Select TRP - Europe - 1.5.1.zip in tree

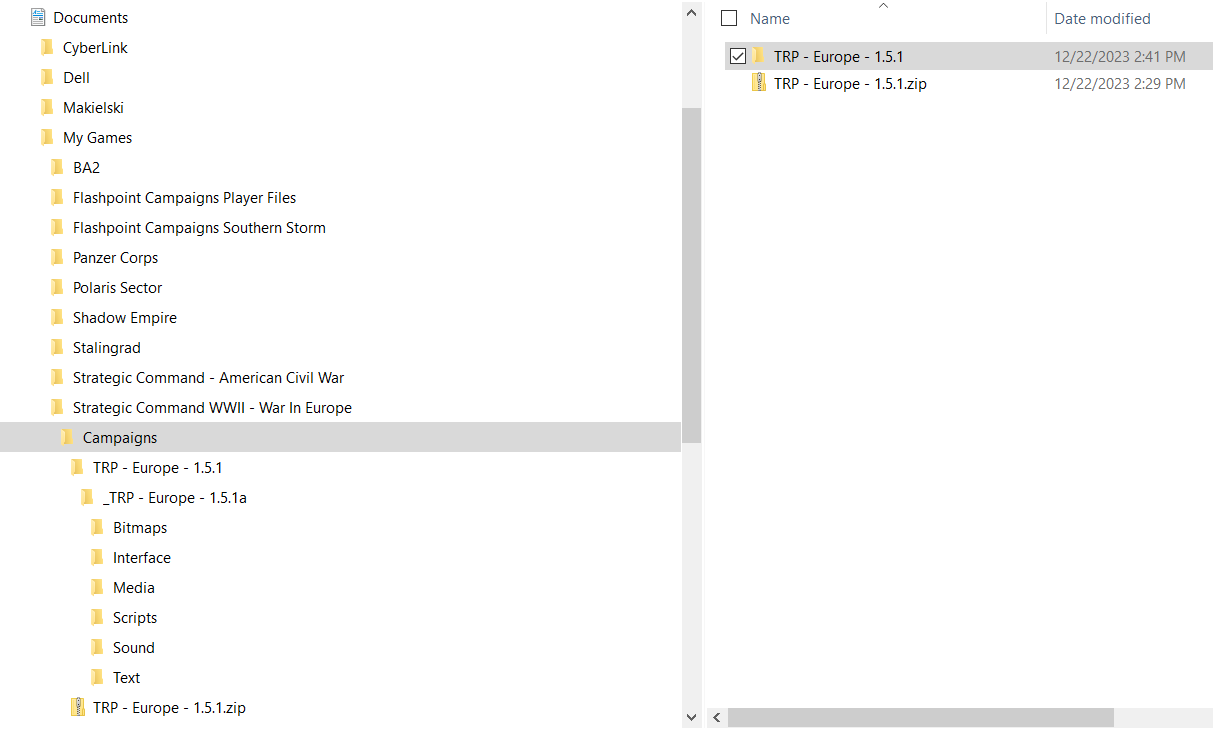(x=169, y=707)
